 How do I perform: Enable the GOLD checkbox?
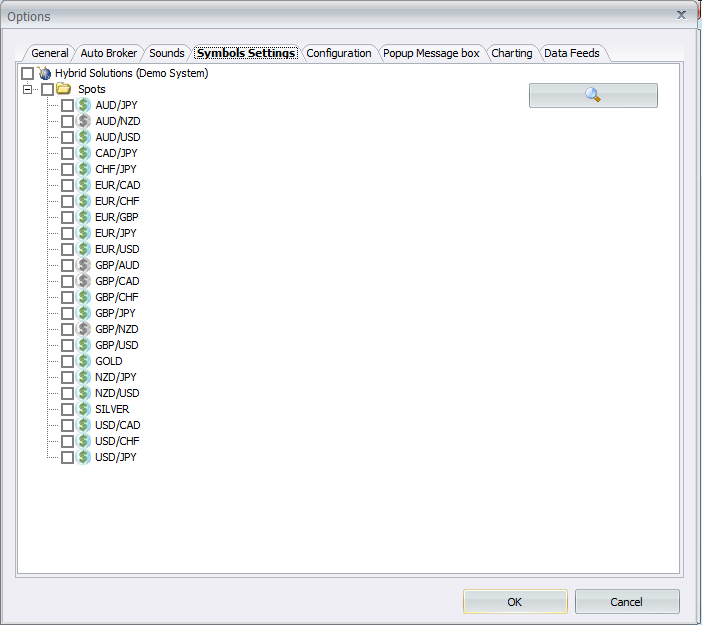pos(67,361)
